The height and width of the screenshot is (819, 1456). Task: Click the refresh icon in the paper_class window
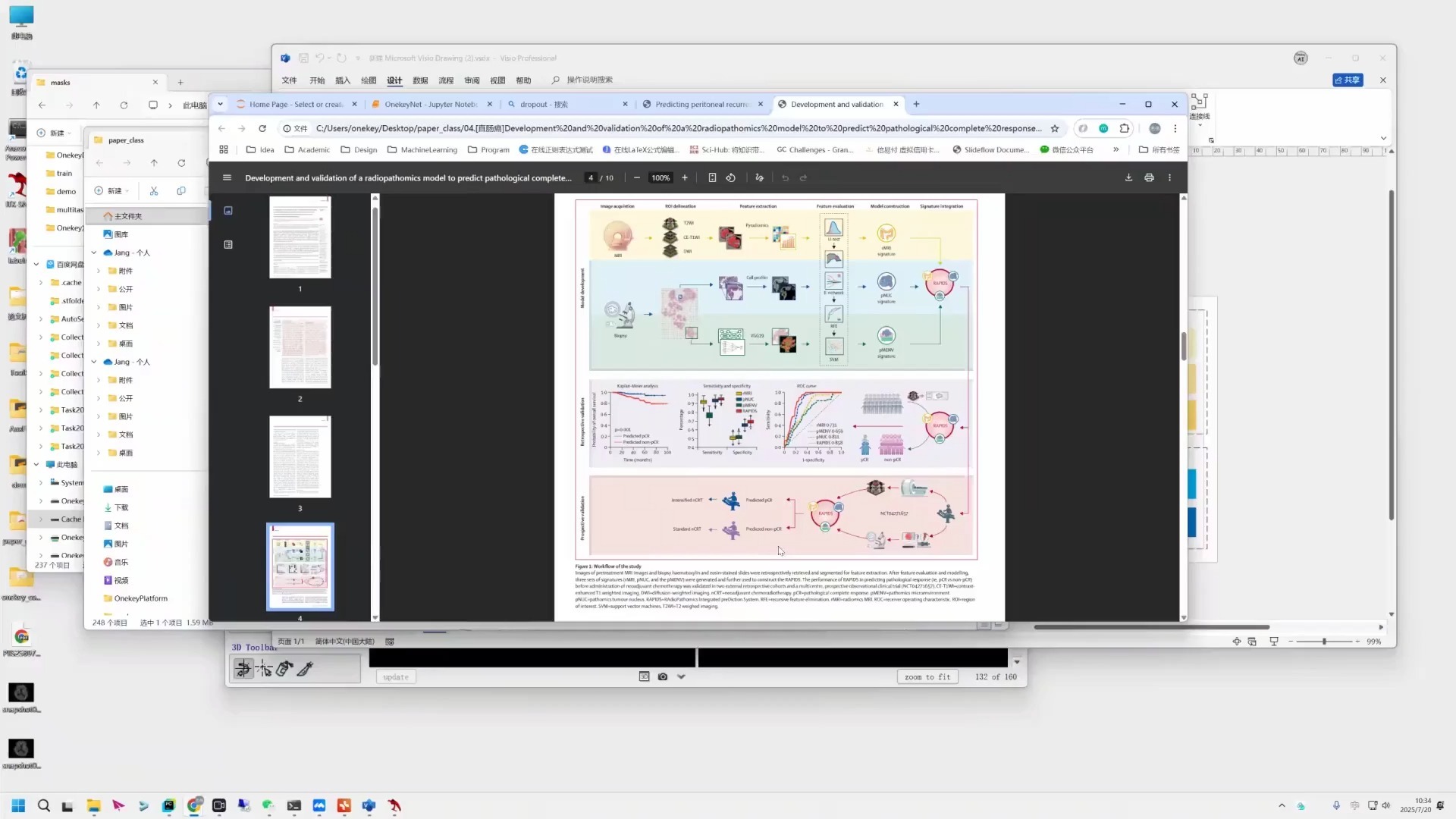point(181,163)
